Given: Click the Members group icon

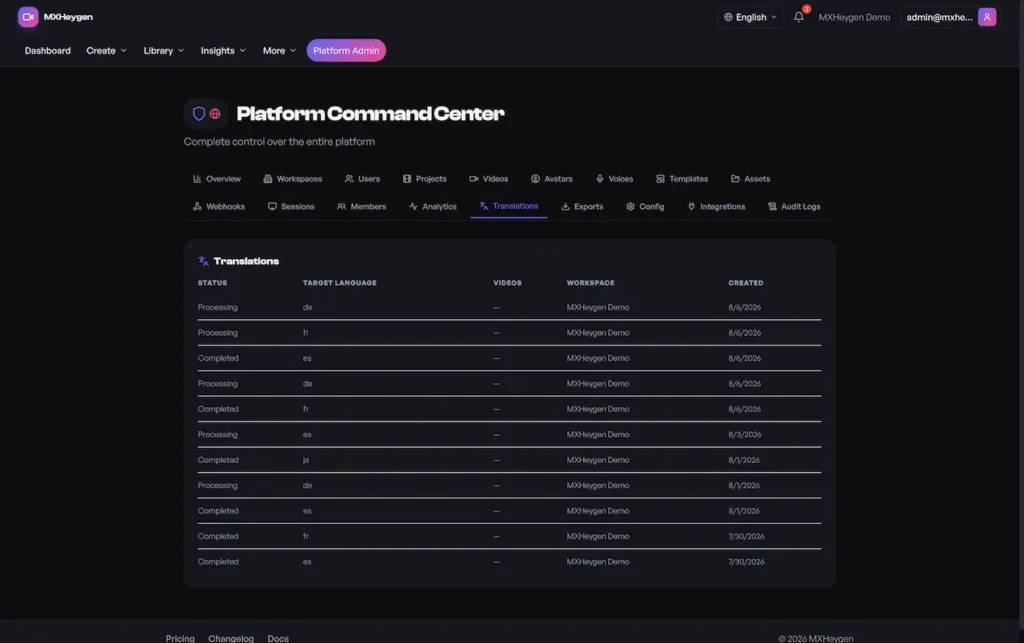Looking at the screenshot, I should click(x=342, y=206).
